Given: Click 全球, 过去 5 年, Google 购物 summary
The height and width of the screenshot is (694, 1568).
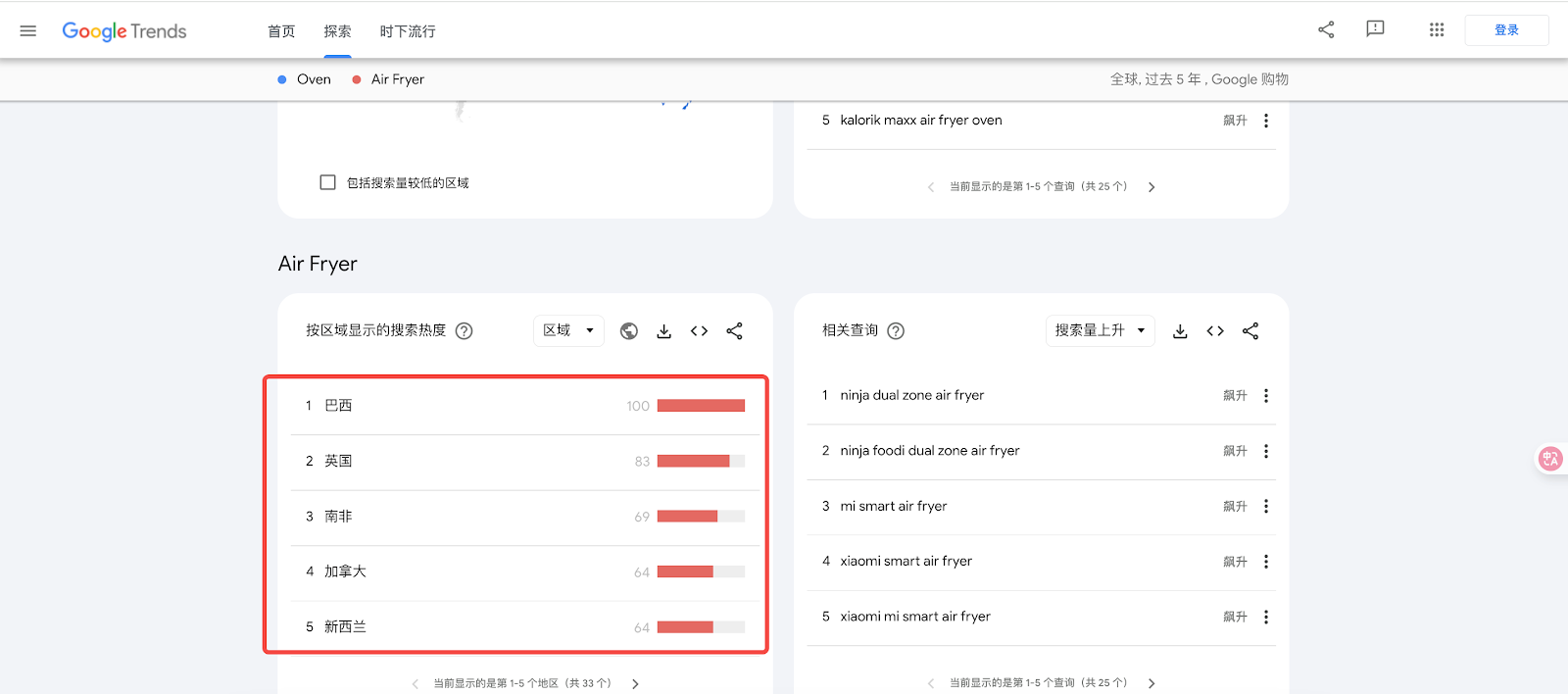Looking at the screenshot, I should [x=1199, y=79].
